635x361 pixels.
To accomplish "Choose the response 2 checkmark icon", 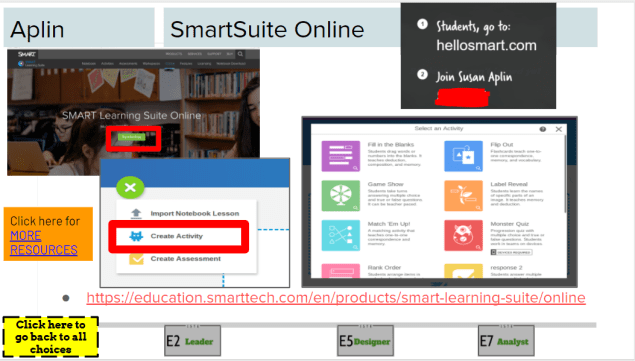I will coord(463,271).
